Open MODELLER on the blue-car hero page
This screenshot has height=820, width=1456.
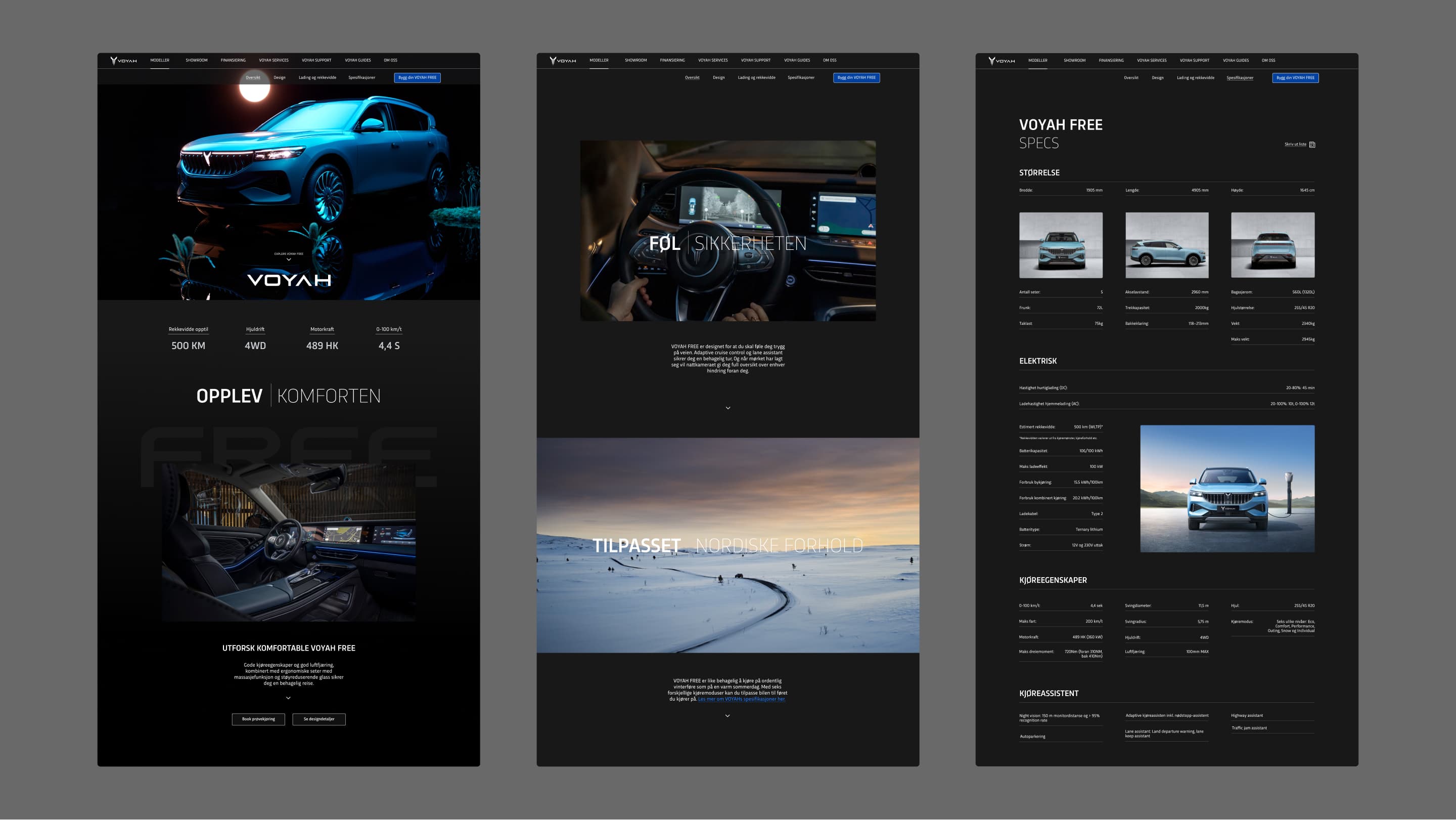coord(160,61)
